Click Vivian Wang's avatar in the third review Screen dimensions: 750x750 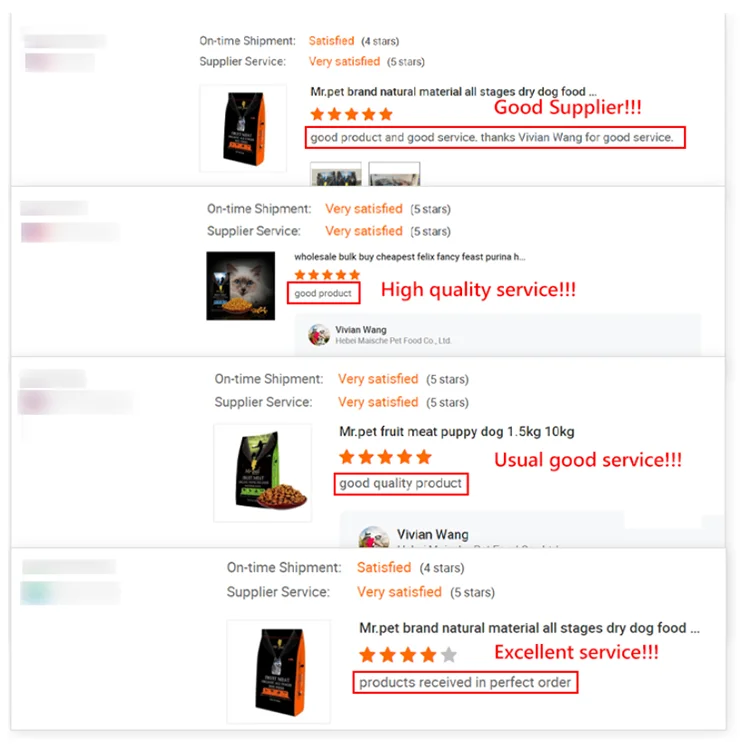374,537
